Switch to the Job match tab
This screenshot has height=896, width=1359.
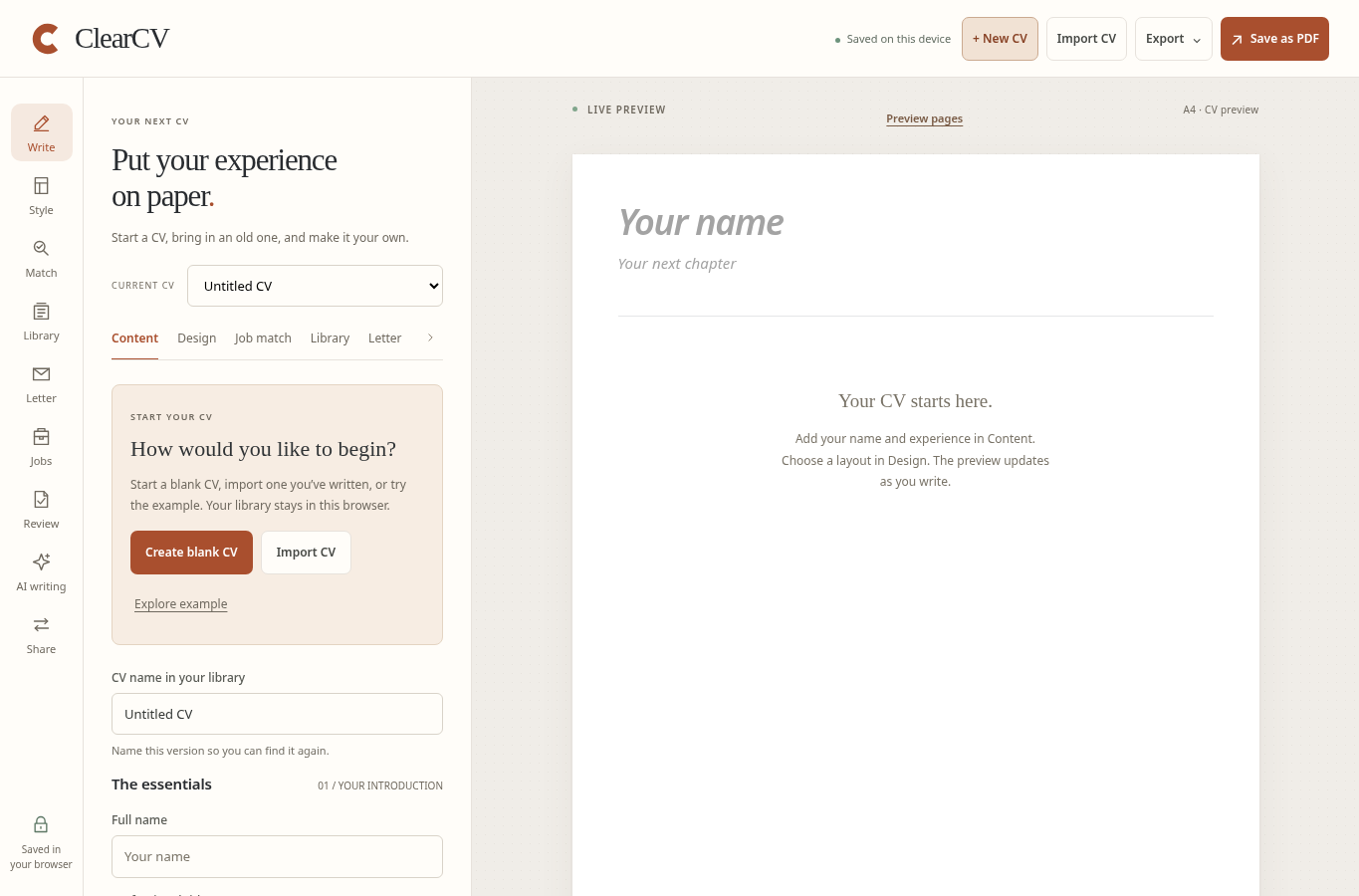pos(263,338)
